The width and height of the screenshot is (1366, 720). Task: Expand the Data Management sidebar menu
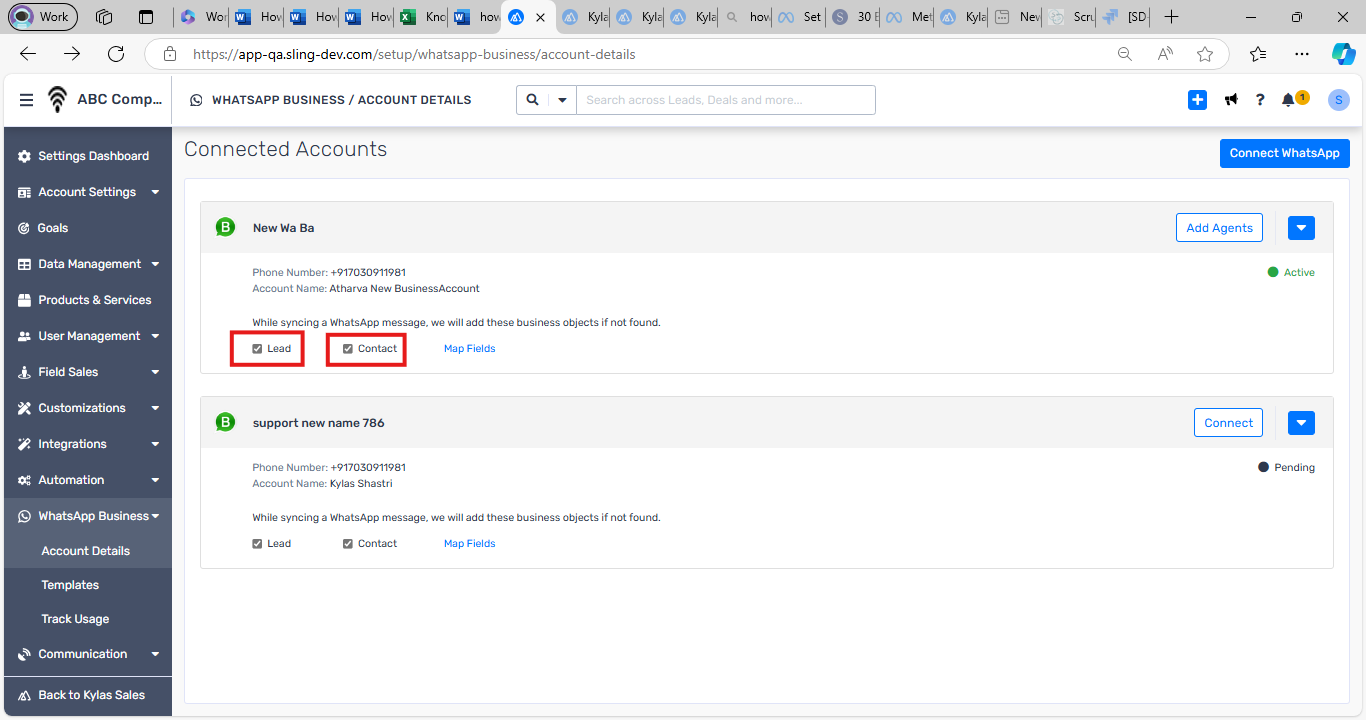88,264
